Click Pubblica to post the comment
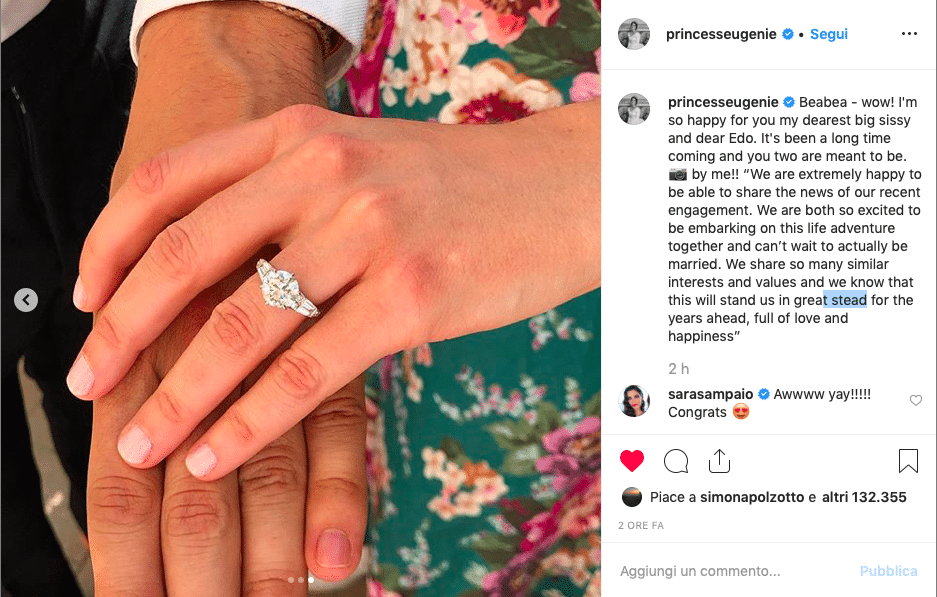The width and height of the screenshot is (937, 597). point(888,571)
